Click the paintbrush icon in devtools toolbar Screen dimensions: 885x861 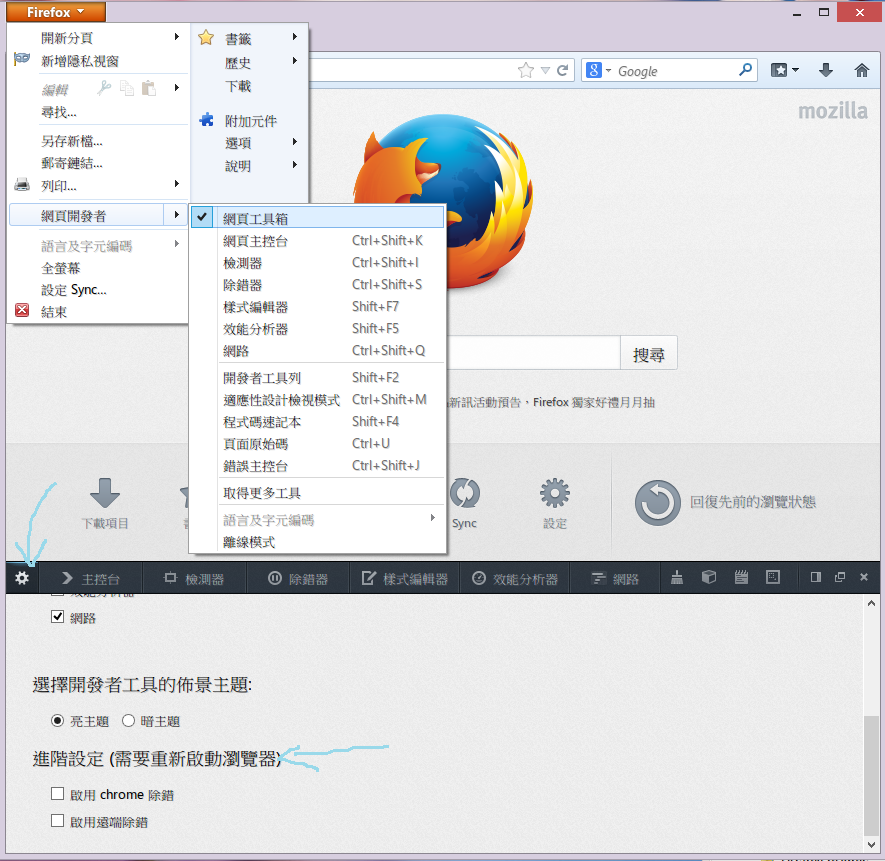point(677,578)
